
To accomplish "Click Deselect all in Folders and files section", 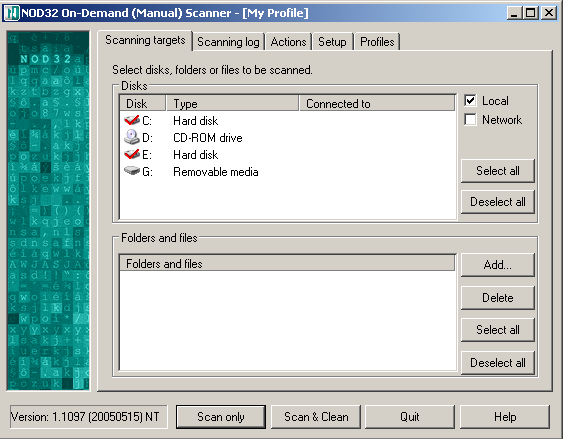I will 498,363.
